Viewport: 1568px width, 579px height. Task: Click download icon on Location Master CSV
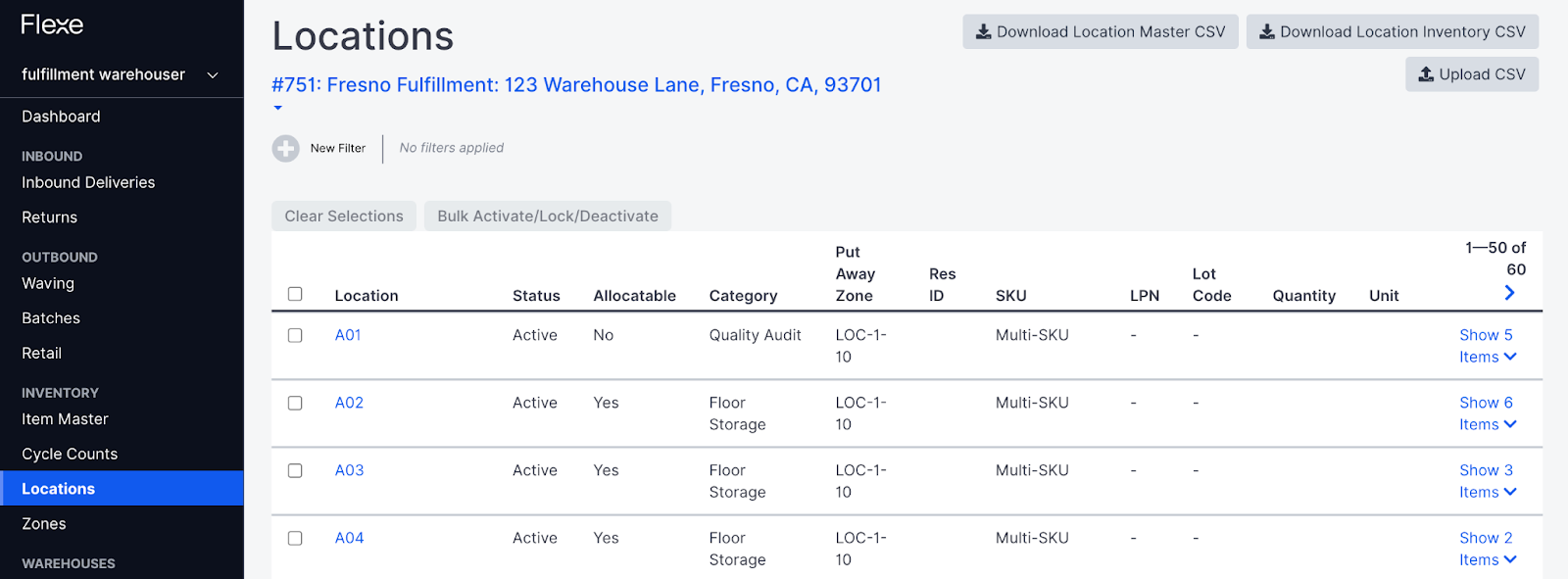(x=983, y=31)
